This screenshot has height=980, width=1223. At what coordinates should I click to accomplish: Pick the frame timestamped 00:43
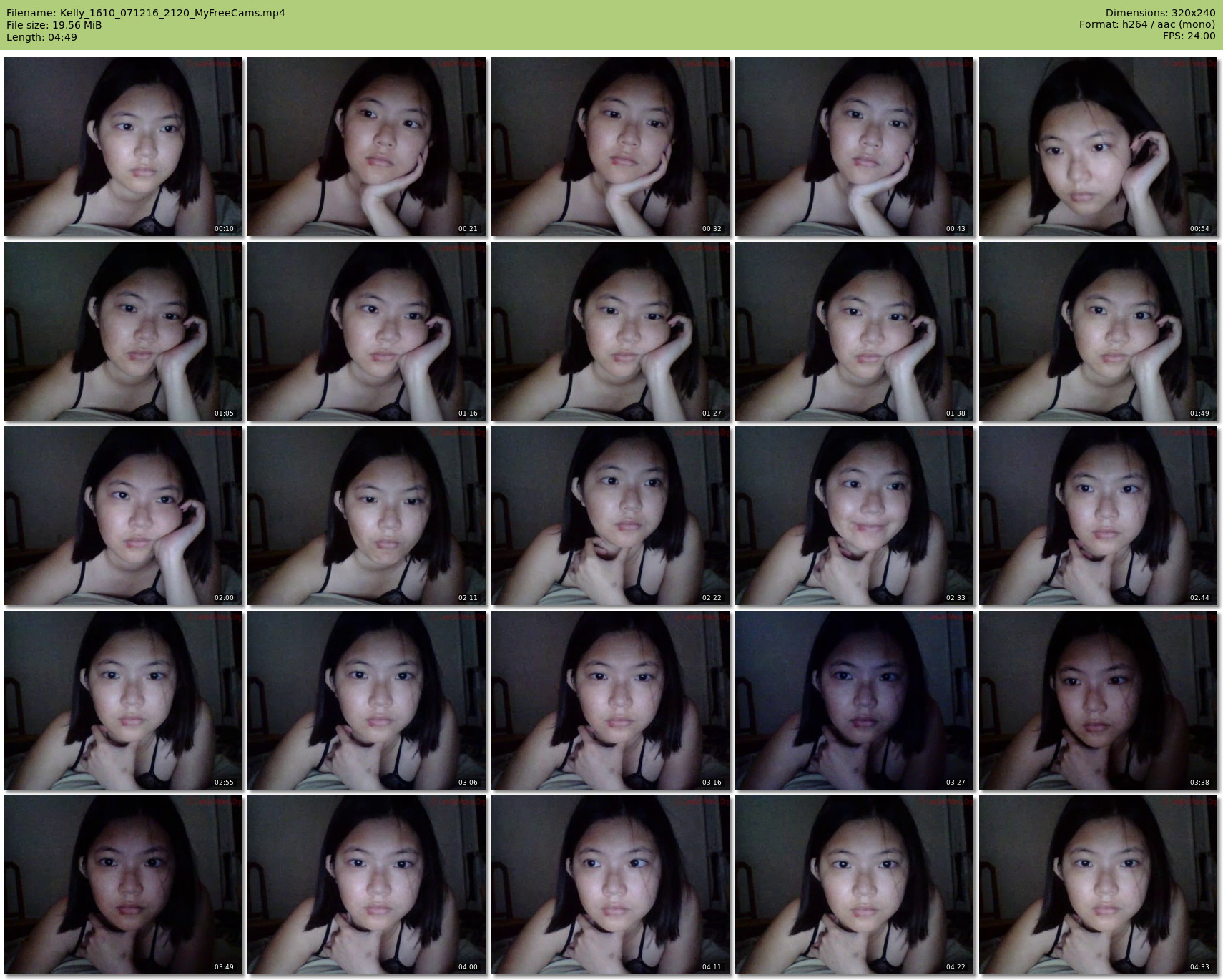855,147
